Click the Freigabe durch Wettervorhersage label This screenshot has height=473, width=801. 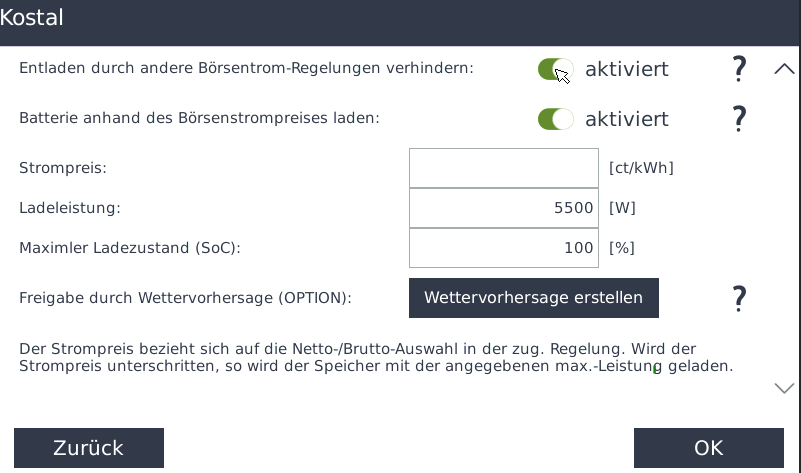185,298
